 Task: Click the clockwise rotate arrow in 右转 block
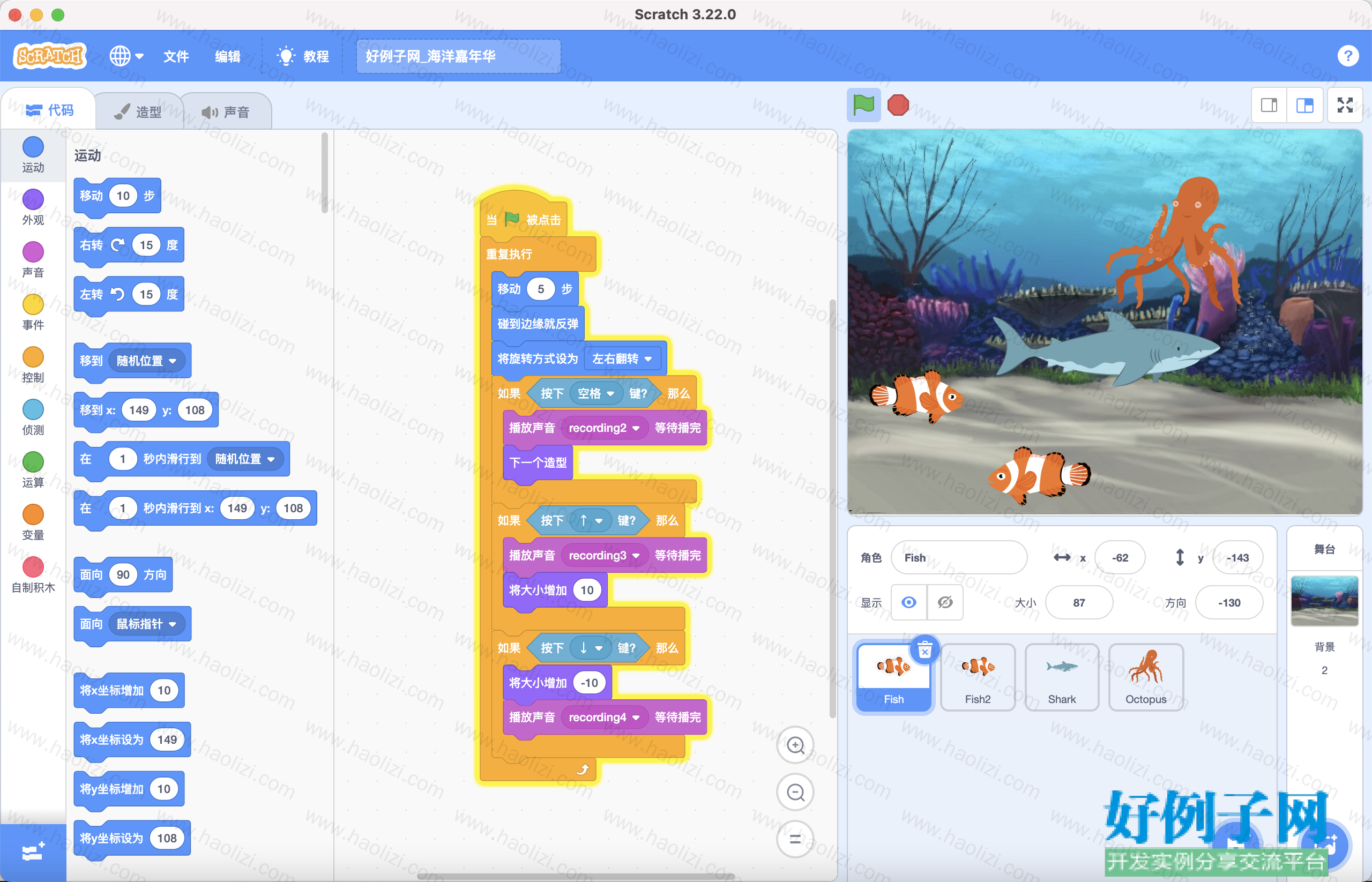pos(117,245)
